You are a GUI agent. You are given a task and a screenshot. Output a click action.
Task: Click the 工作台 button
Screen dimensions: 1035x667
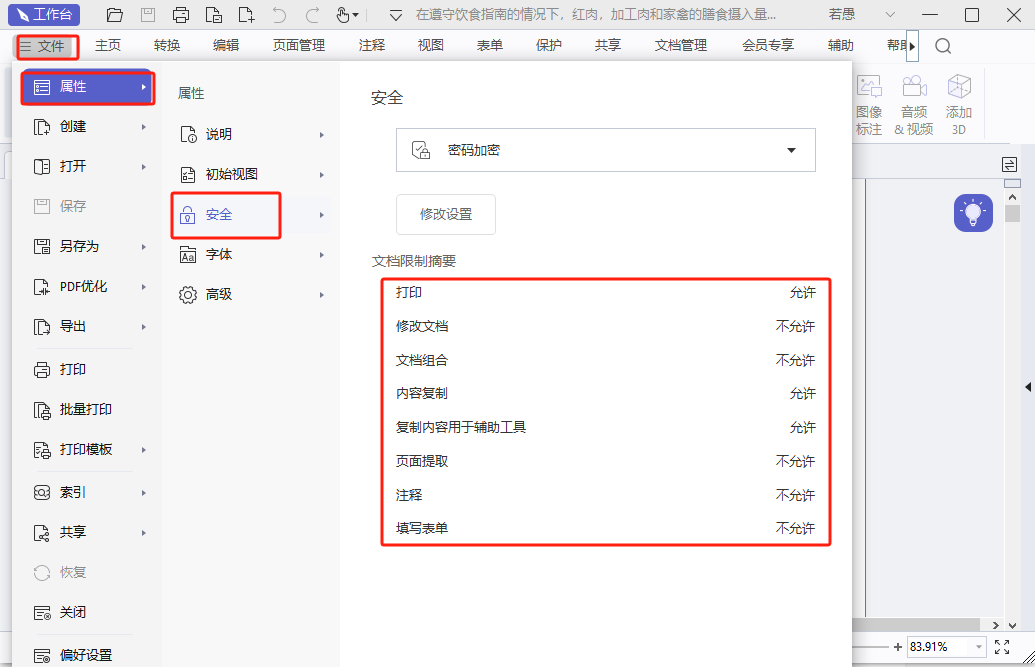(44, 14)
